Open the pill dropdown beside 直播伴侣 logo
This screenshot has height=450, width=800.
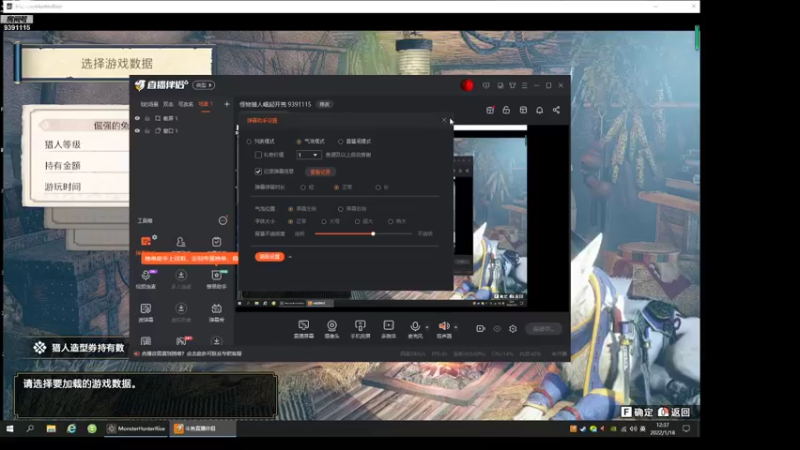coord(203,85)
